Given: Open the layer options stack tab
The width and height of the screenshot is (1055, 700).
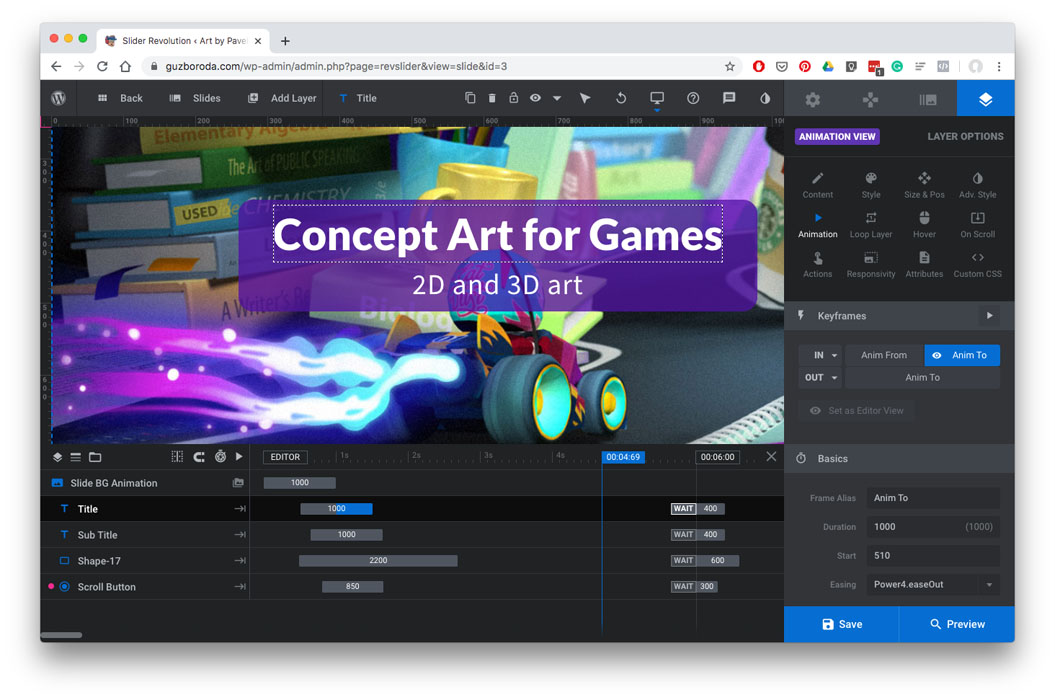Looking at the screenshot, I should tap(986, 100).
